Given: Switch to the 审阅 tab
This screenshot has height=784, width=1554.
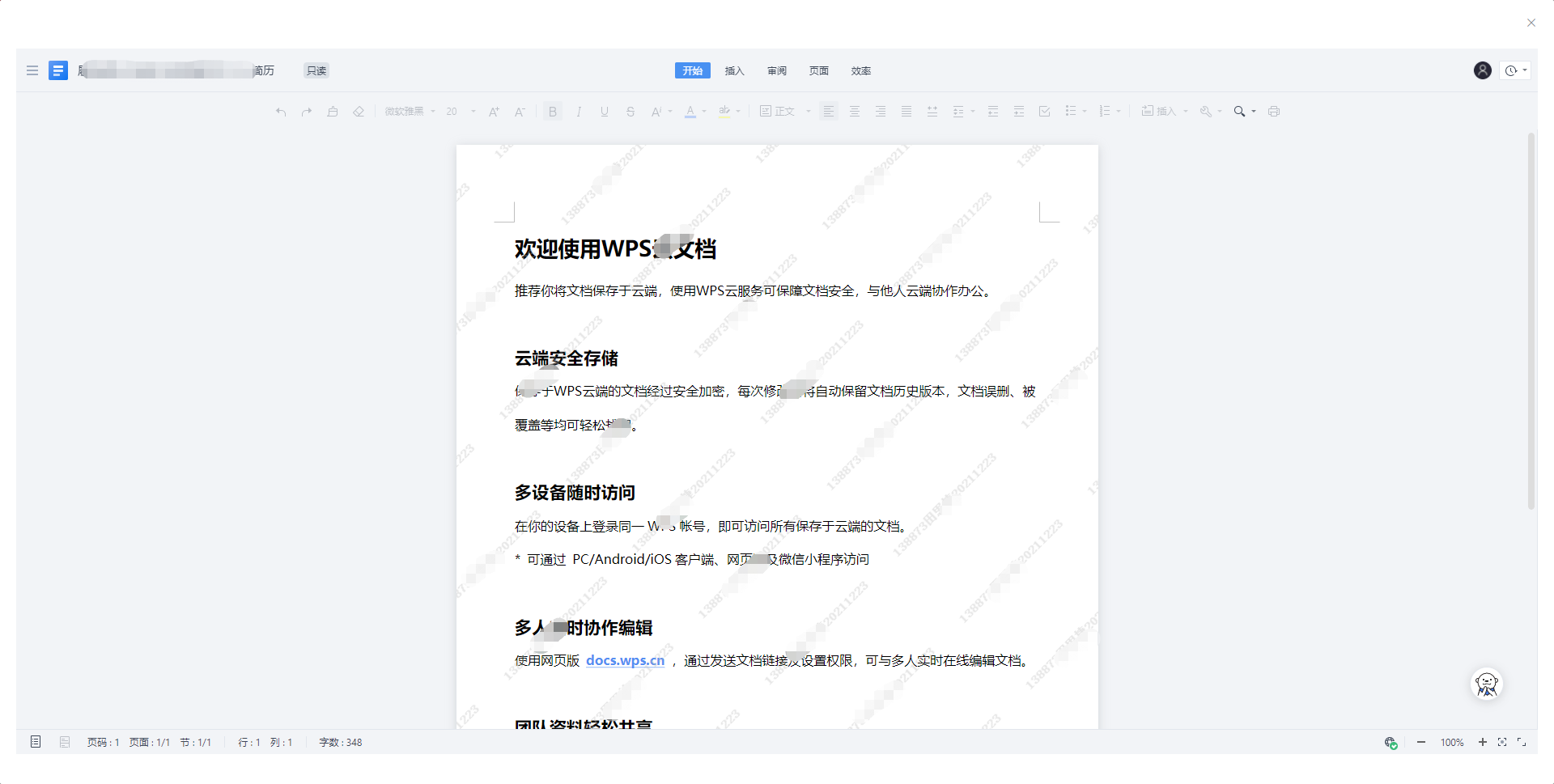Looking at the screenshot, I should click(x=777, y=70).
